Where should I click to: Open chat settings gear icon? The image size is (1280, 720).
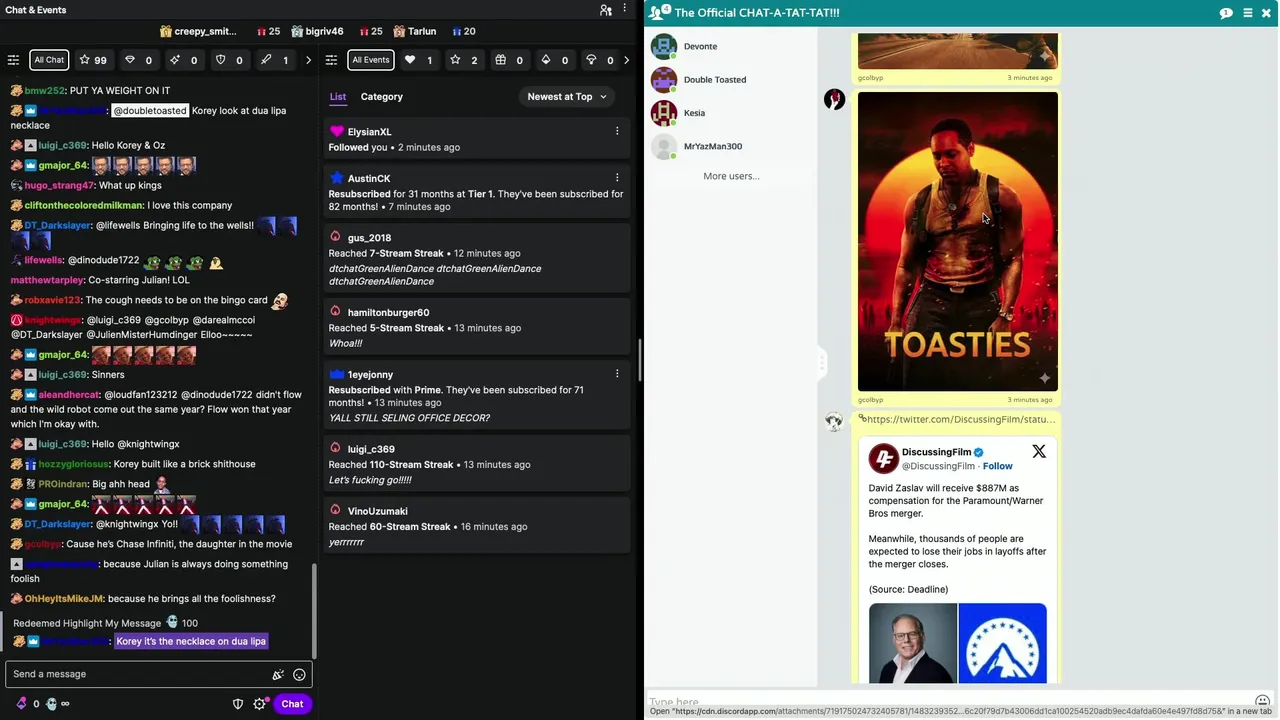click(x=260, y=704)
